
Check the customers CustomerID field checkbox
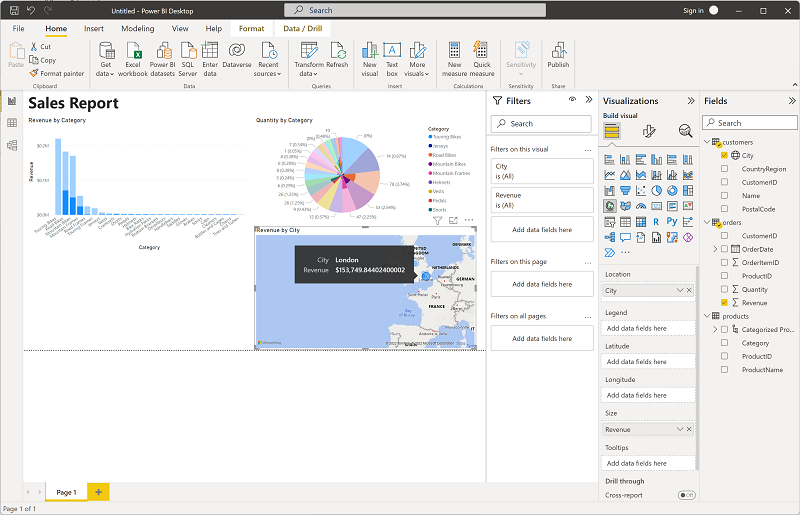724,182
